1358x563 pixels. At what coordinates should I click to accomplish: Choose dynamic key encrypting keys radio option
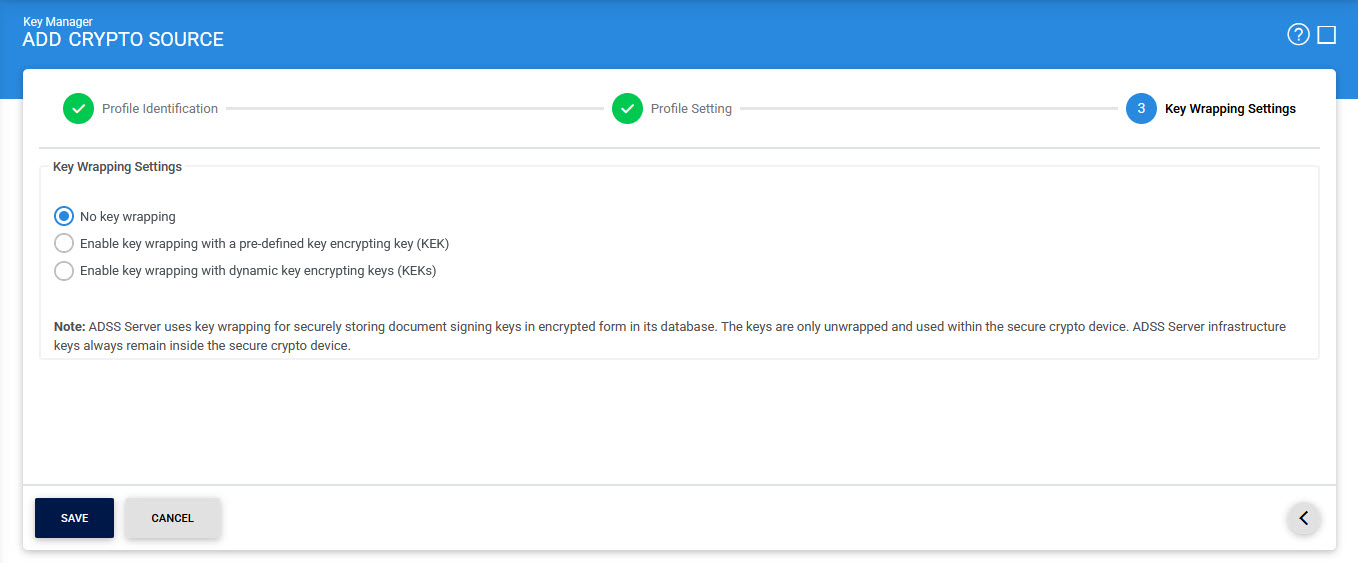tap(64, 270)
